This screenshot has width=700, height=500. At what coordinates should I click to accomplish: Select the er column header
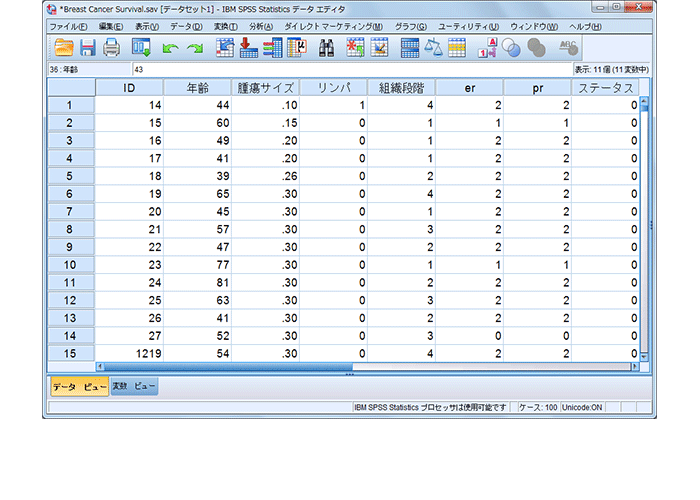470,88
